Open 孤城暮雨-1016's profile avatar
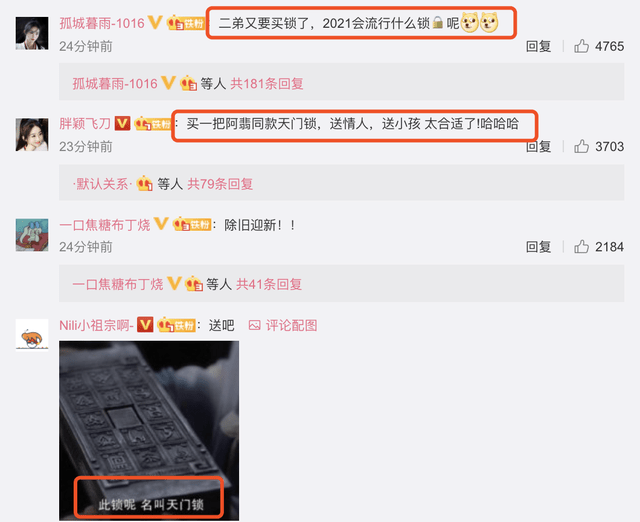Screen dimensions: 640x522 pos(32,33)
